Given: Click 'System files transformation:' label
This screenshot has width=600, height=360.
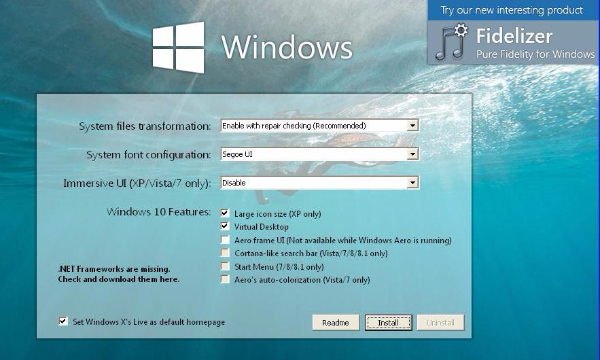Looking at the screenshot, I should tap(145, 126).
